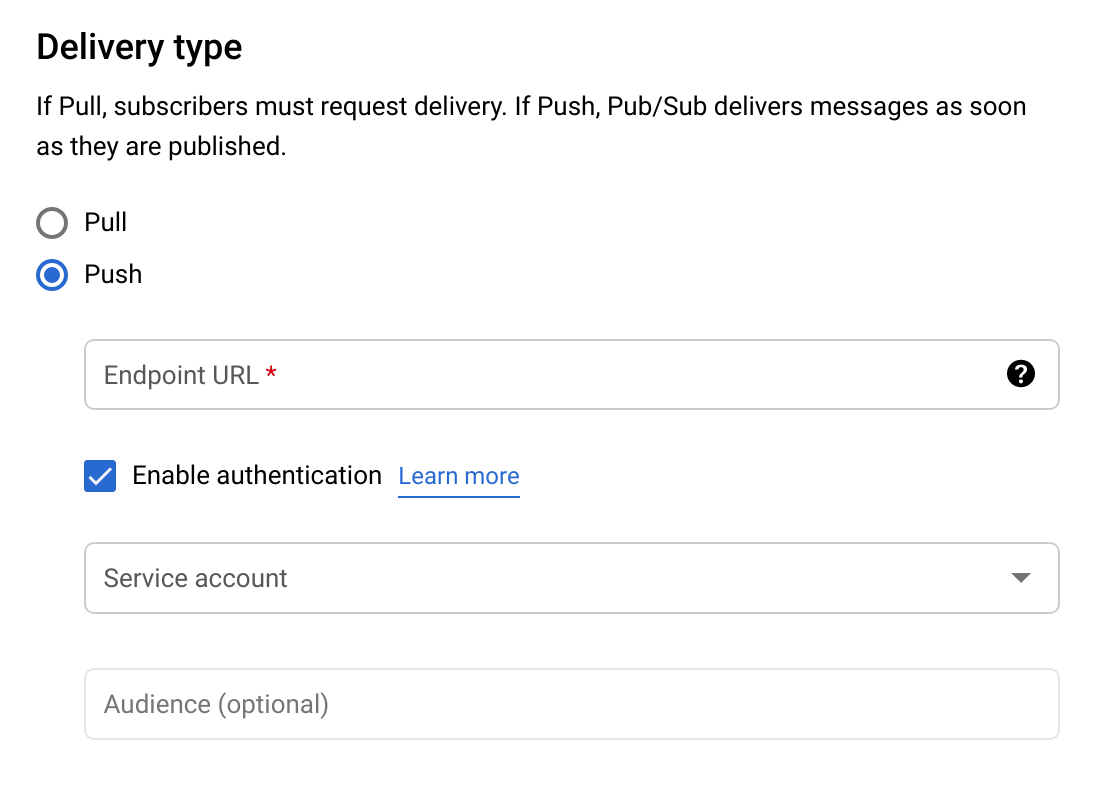Click the Pull radio button circle
This screenshot has width=1120, height=786.
point(51,222)
